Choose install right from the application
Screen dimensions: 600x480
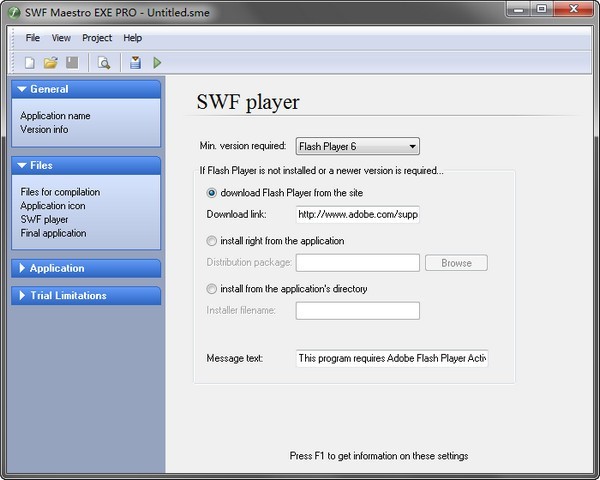[x=211, y=241]
